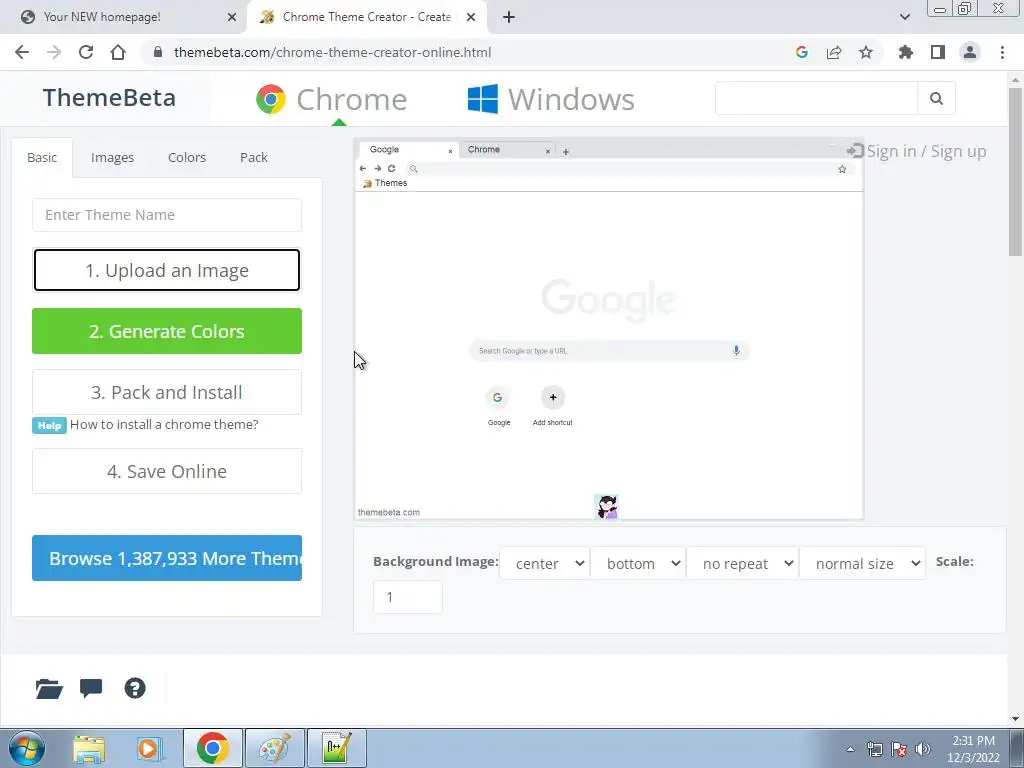Click the taskbar clock showing 2:31 PM

[x=973, y=749]
